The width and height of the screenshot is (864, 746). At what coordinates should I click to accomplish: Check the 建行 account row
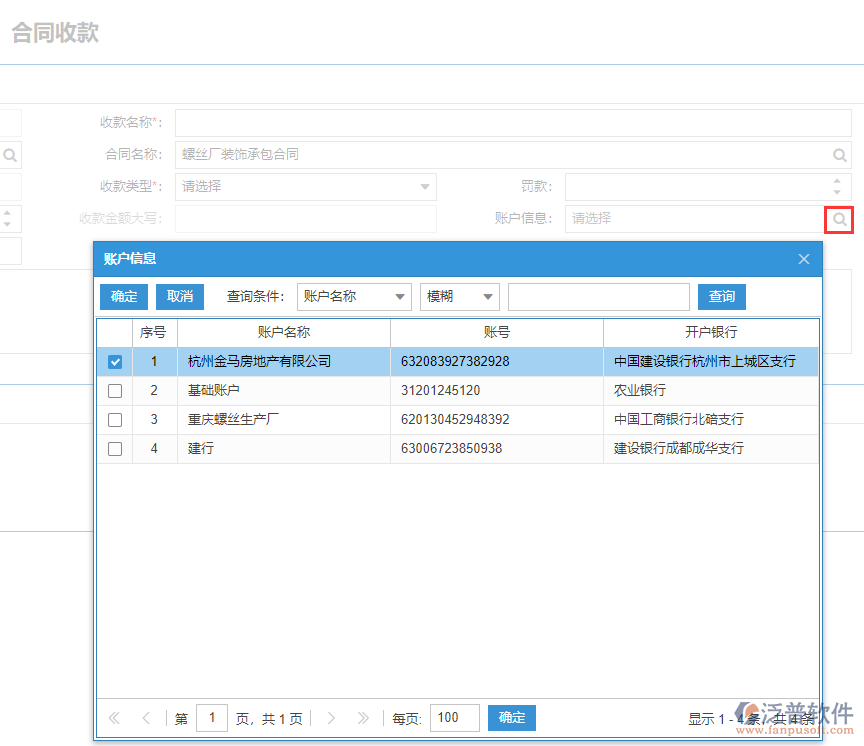[x=114, y=448]
